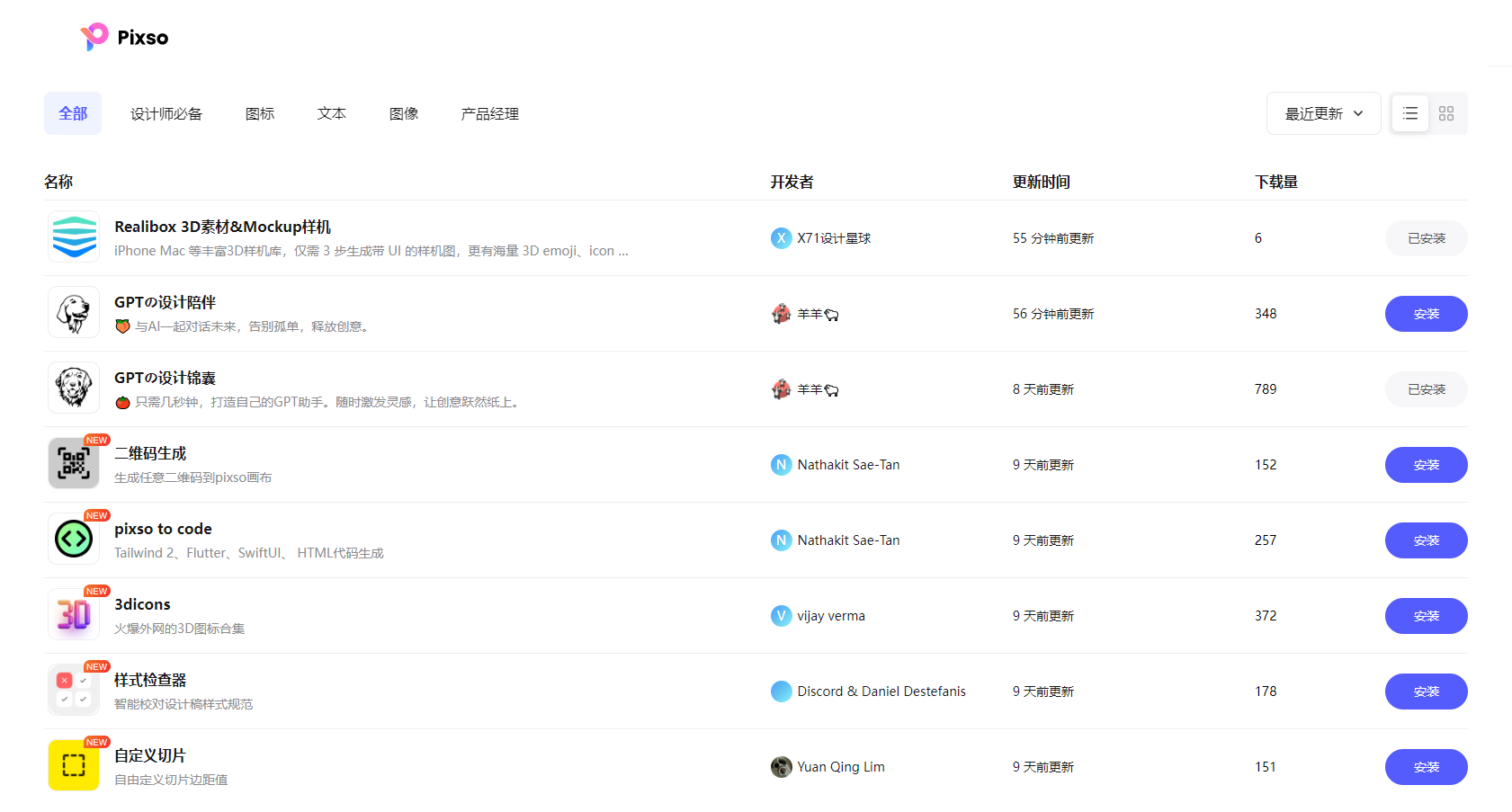The width and height of the screenshot is (1512, 812).
Task: Click Realibox description starting with iPhone Mac
Action: click(371, 251)
